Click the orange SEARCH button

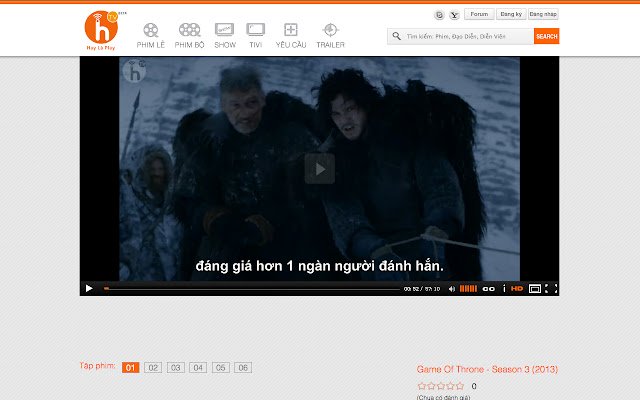click(x=546, y=36)
